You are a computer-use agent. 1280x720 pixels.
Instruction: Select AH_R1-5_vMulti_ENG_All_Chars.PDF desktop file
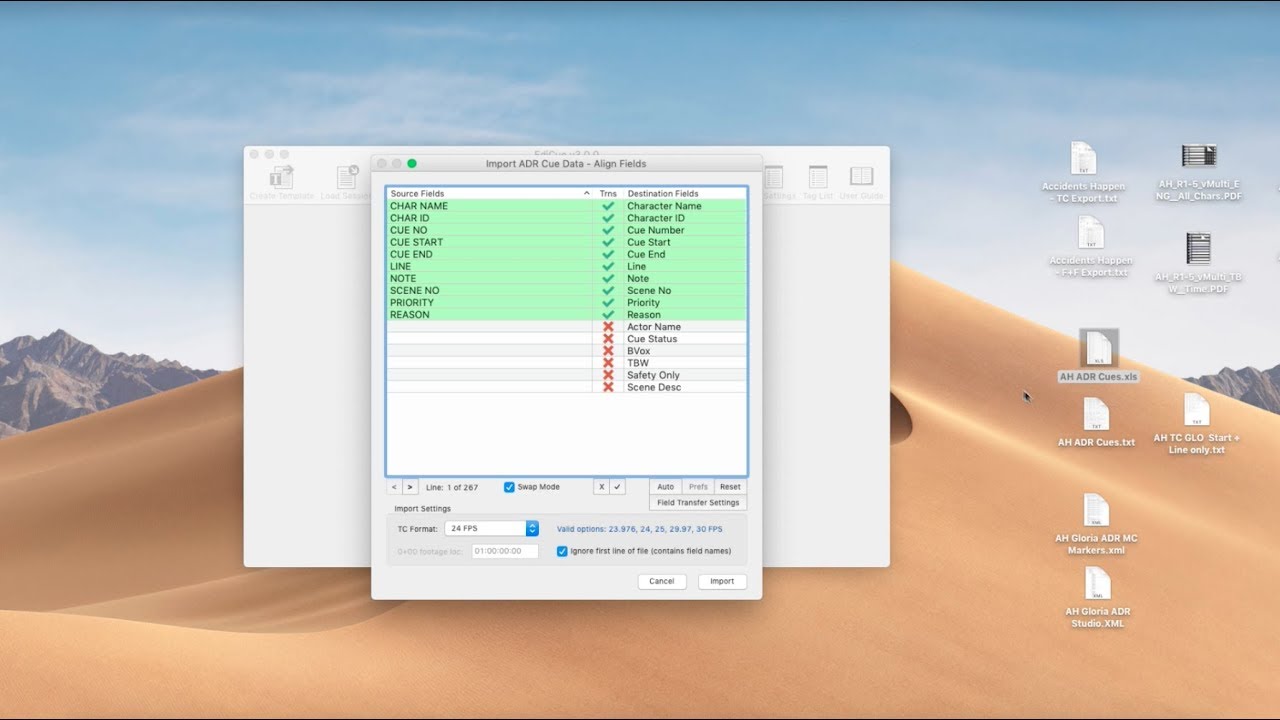[x=1198, y=173]
